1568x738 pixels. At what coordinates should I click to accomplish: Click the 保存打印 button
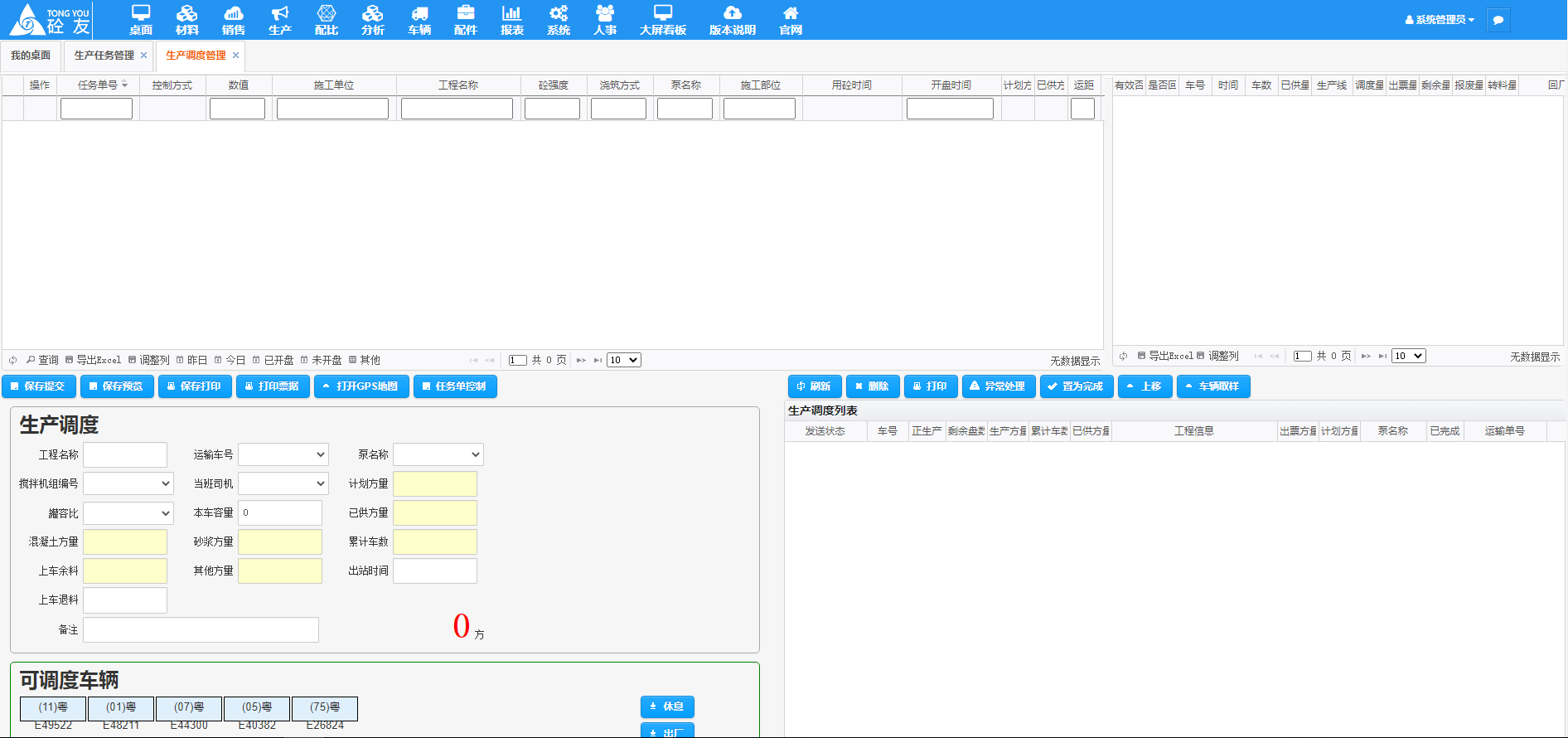[x=195, y=386]
